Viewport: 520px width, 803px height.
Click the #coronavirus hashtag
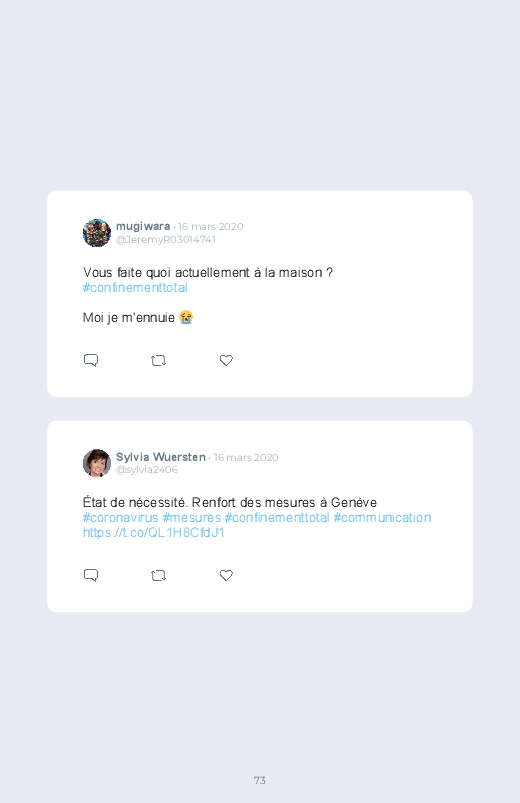(120, 518)
